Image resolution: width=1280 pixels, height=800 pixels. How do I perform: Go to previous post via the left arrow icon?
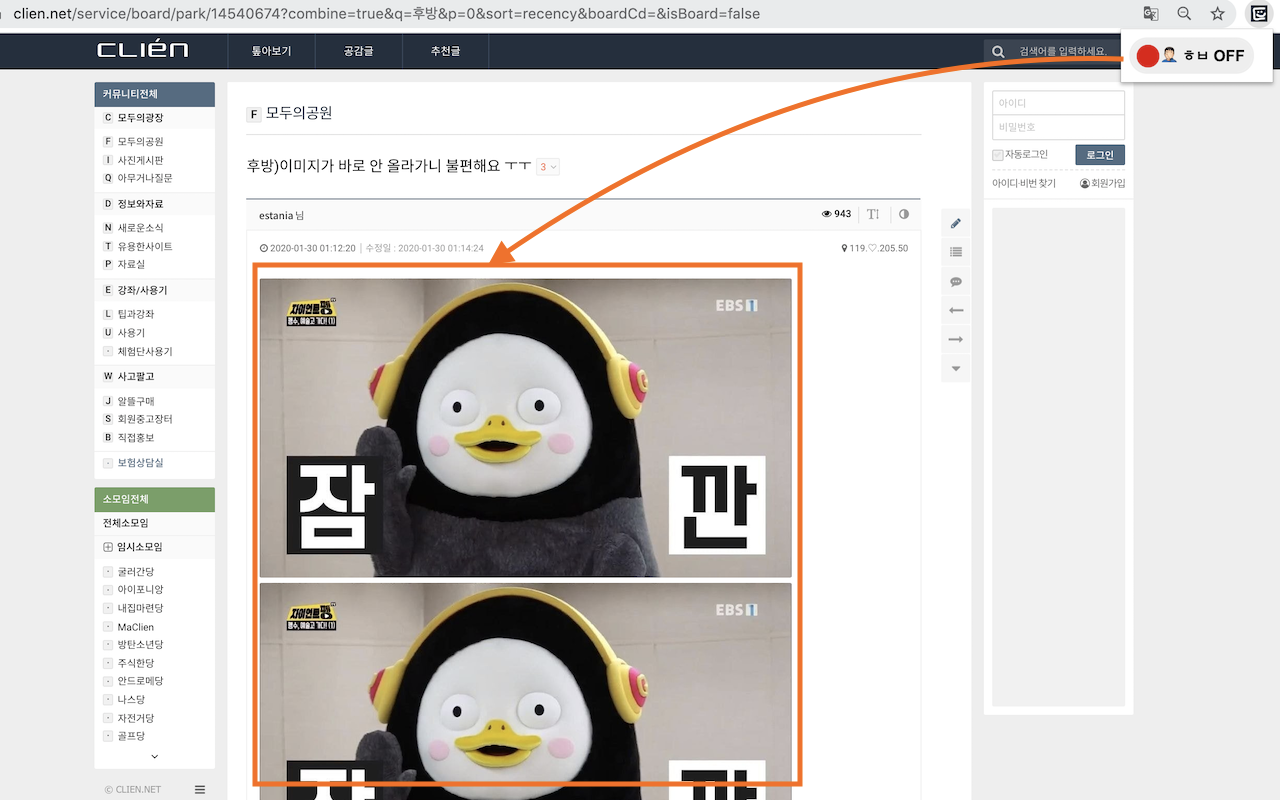pyautogui.click(x=955, y=310)
